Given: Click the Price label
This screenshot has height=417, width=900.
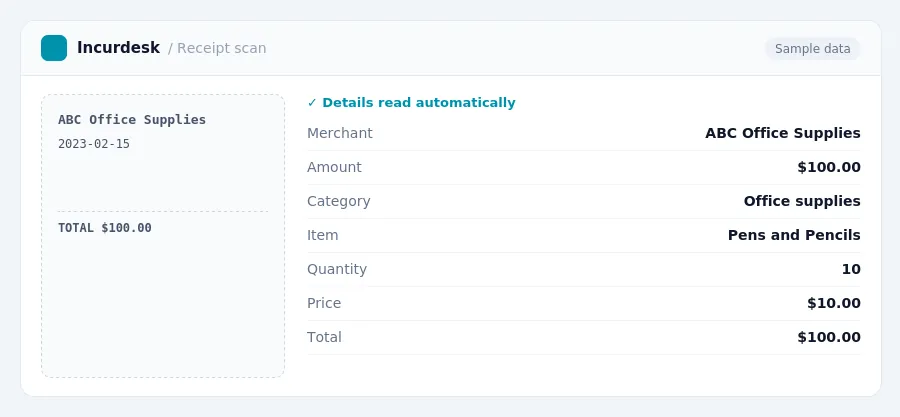Looking at the screenshot, I should pos(324,303).
